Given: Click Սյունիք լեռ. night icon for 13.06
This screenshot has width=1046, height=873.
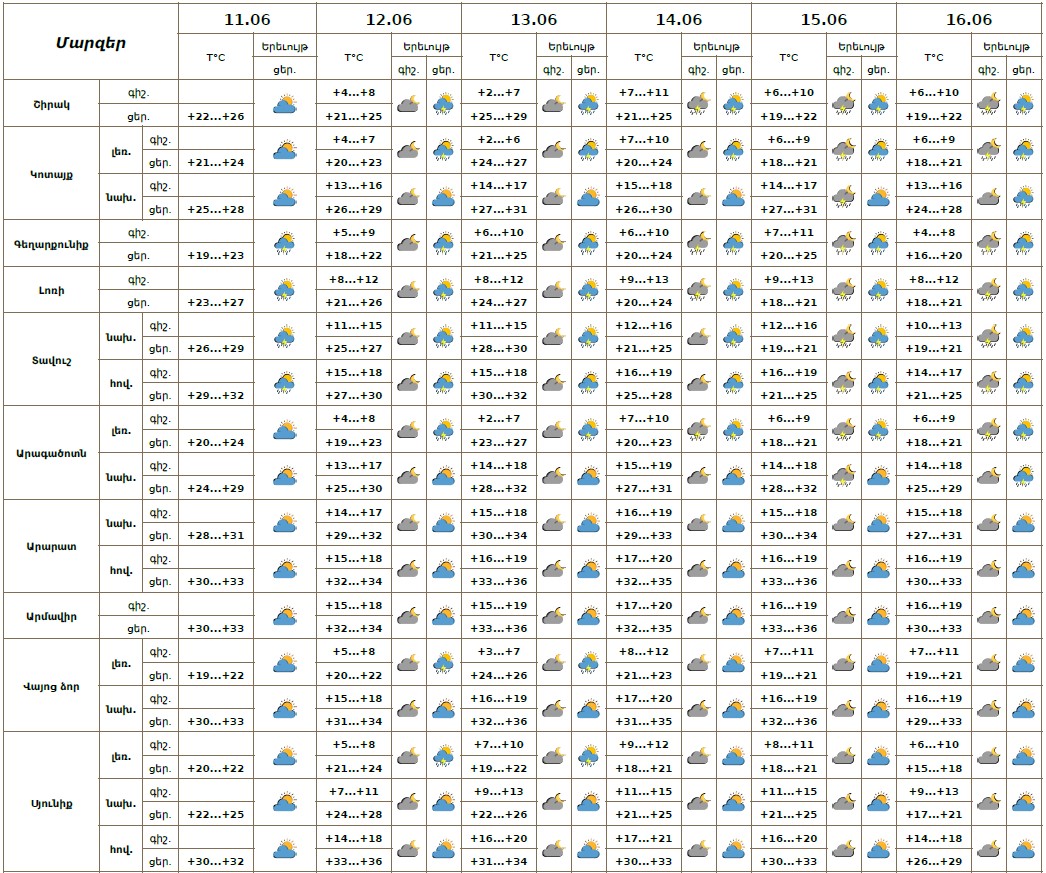Looking at the screenshot, I should click(553, 756).
